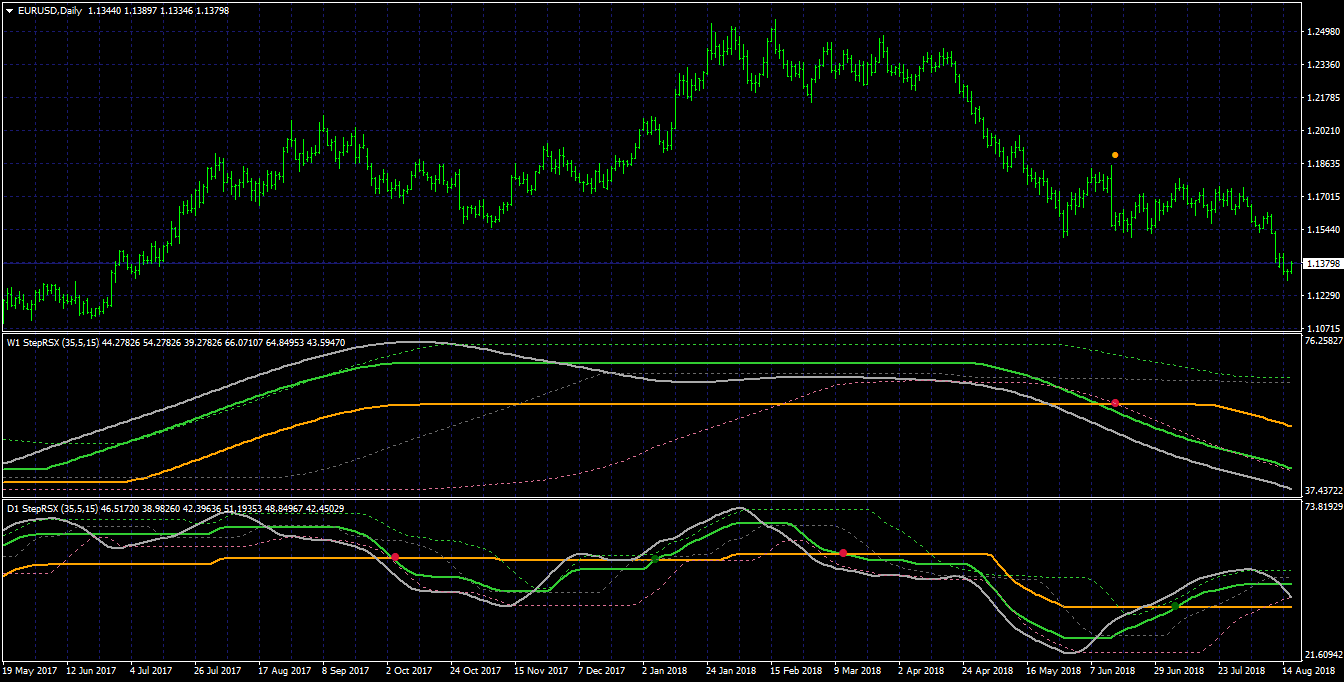Click the 76.25827 W1 scale value
The height and width of the screenshot is (682, 1344).
coord(1322,341)
